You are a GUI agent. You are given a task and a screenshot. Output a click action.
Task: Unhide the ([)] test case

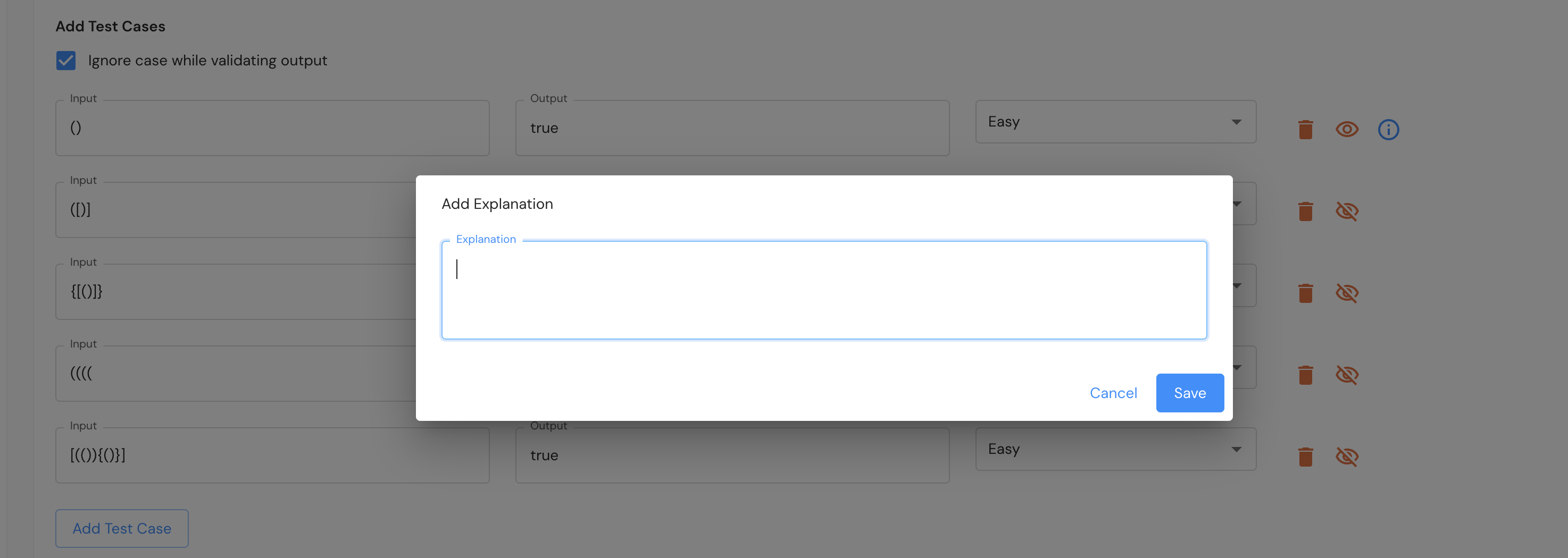coord(1346,212)
